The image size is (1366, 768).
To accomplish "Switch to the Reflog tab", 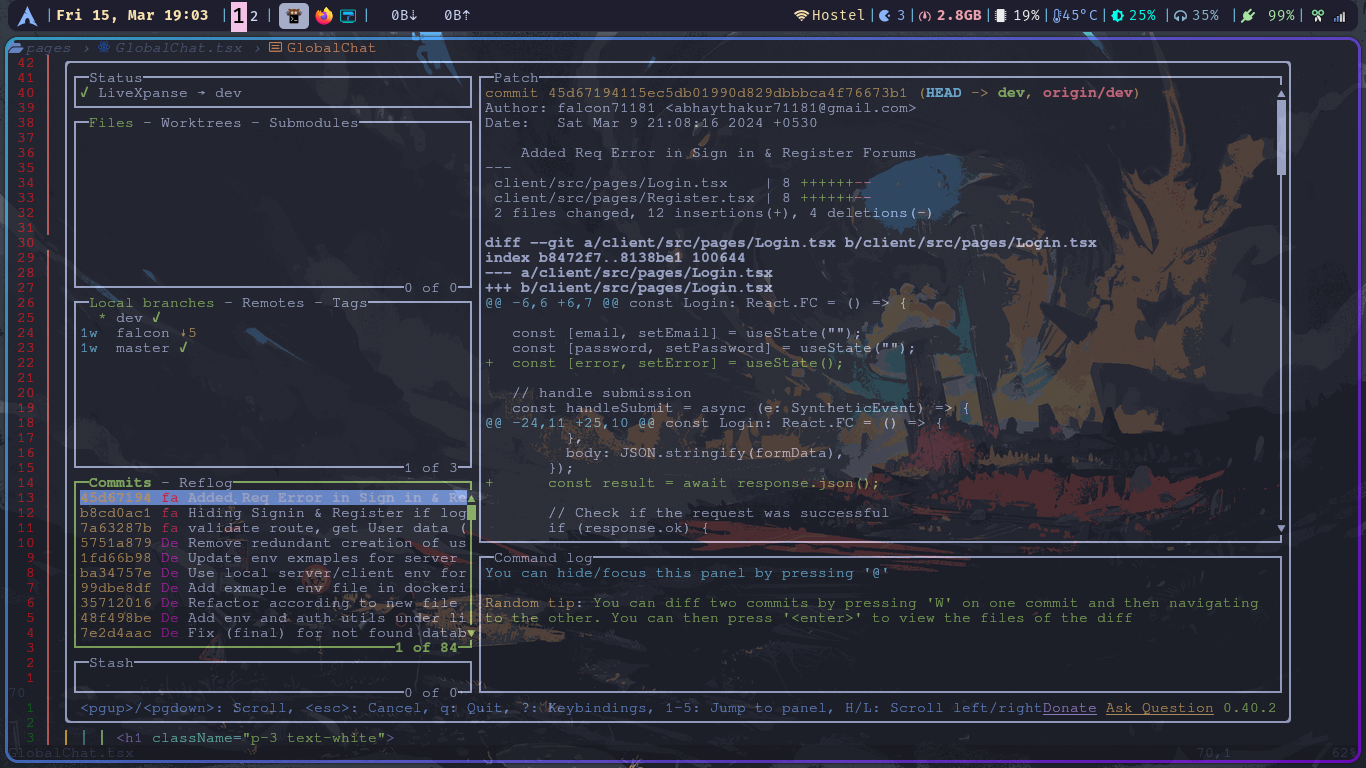I will [x=206, y=483].
